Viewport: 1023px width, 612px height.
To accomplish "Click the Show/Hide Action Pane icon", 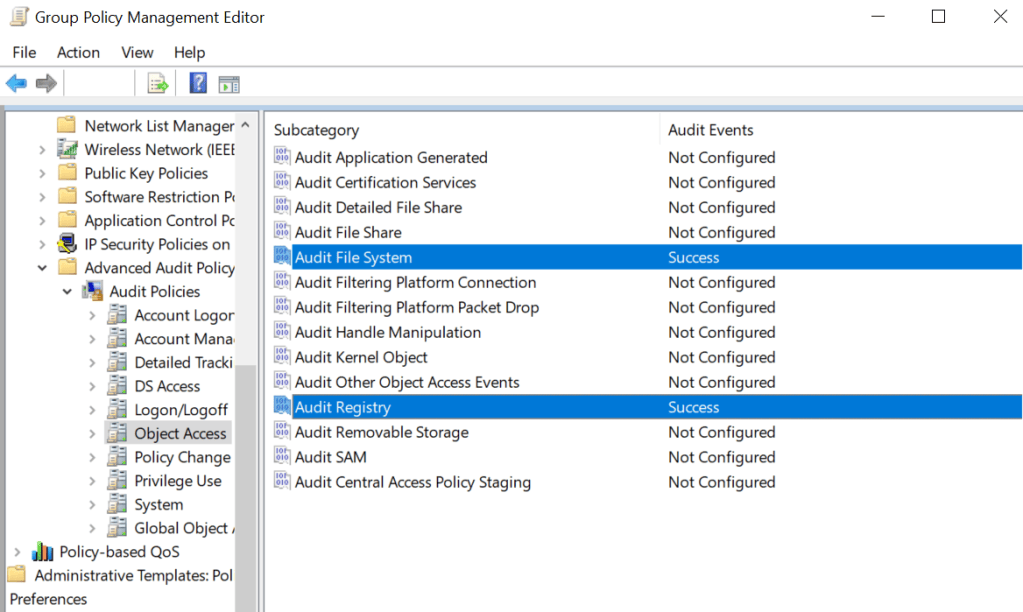I will click(x=229, y=84).
